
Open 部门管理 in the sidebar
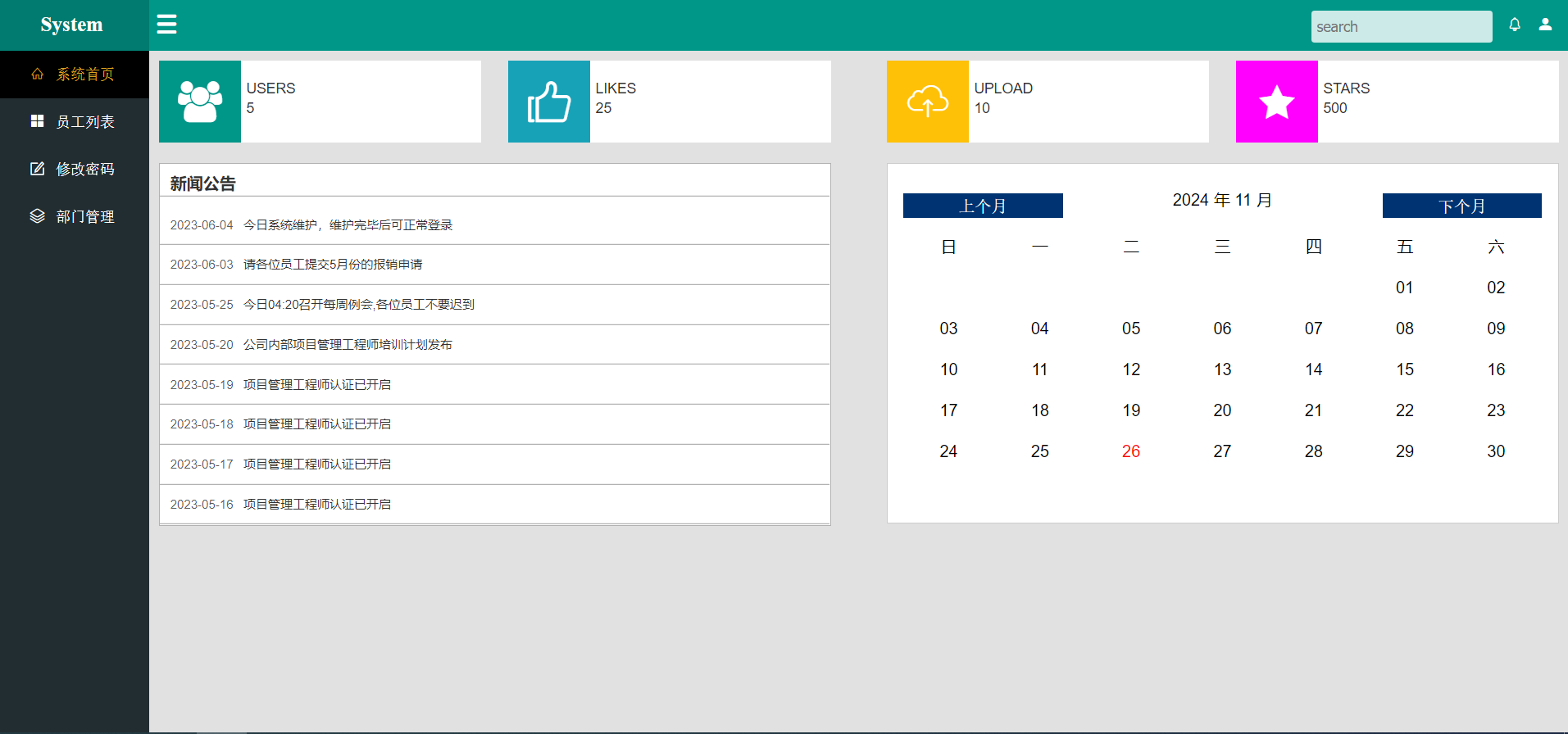[84, 217]
